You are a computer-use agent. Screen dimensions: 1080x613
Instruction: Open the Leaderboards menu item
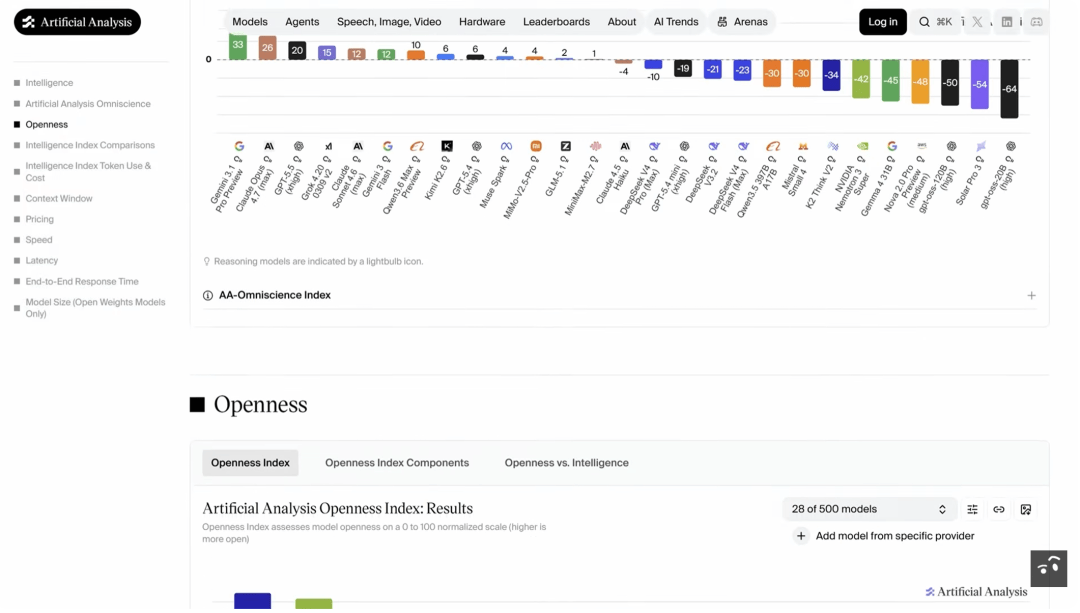[556, 22]
